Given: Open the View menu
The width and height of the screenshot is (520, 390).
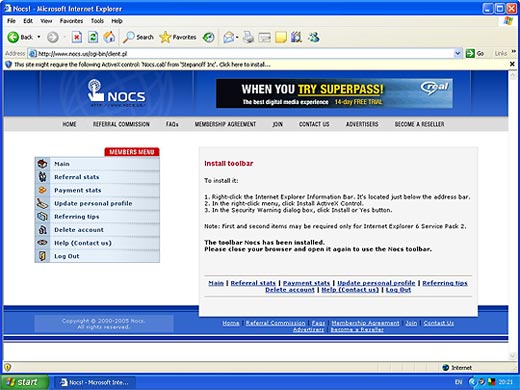Looking at the screenshot, I should point(46,21).
